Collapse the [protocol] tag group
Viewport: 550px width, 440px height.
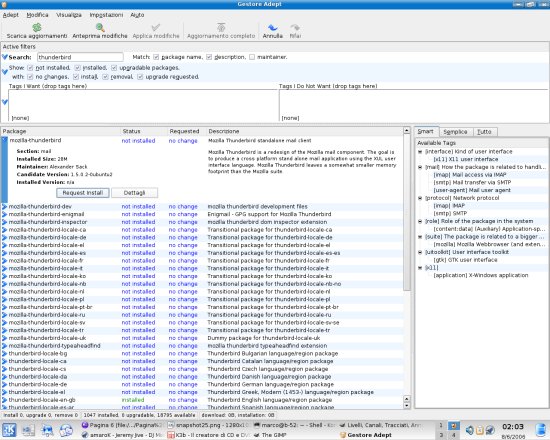(420, 198)
